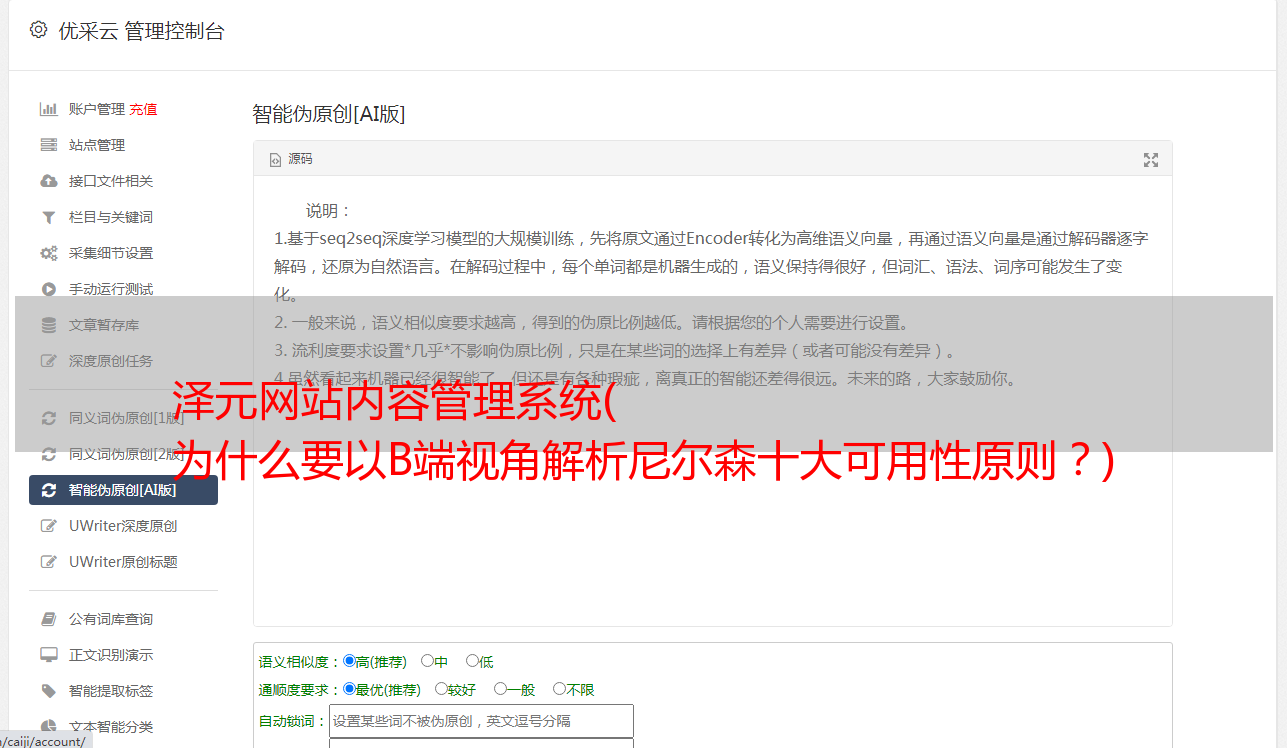Open the 智能伪原创[AI版] menu item

coord(123,490)
